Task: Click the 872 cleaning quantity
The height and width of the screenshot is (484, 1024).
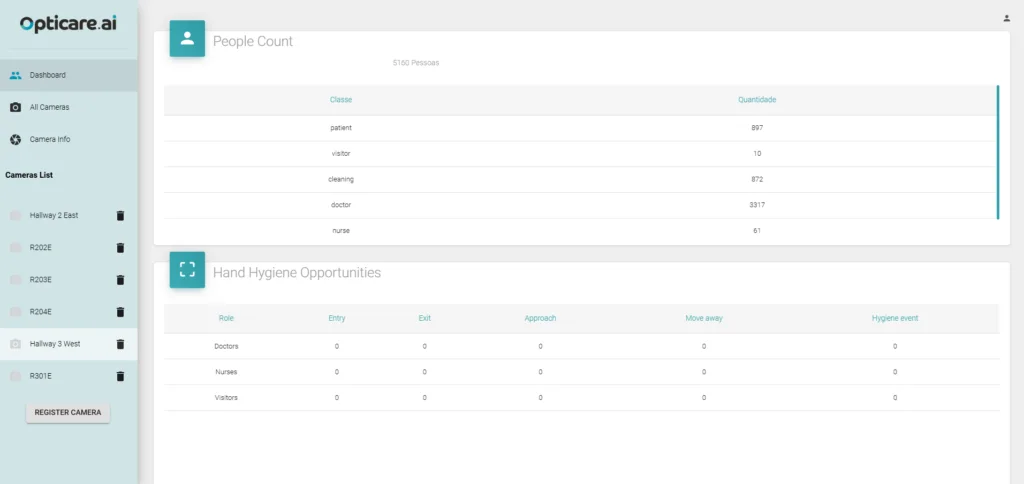Action: pyautogui.click(x=757, y=179)
